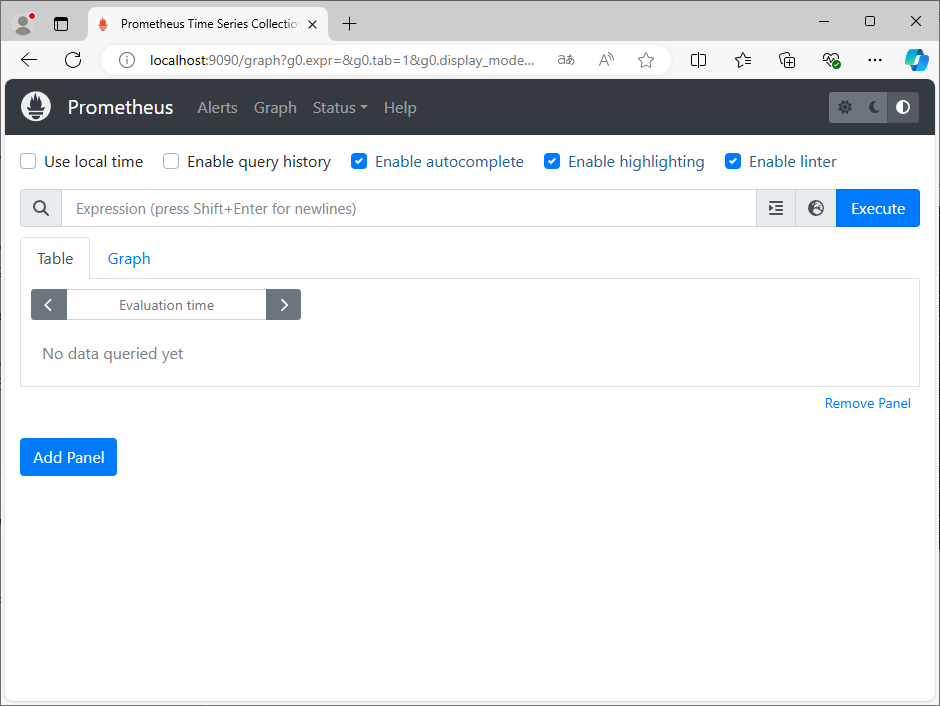Open the favorites list icon
Viewport: 940px width, 706px height.
click(x=743, y=60)
